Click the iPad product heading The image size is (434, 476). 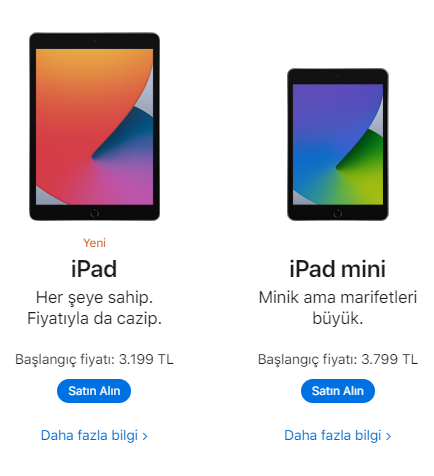point(94,269)
